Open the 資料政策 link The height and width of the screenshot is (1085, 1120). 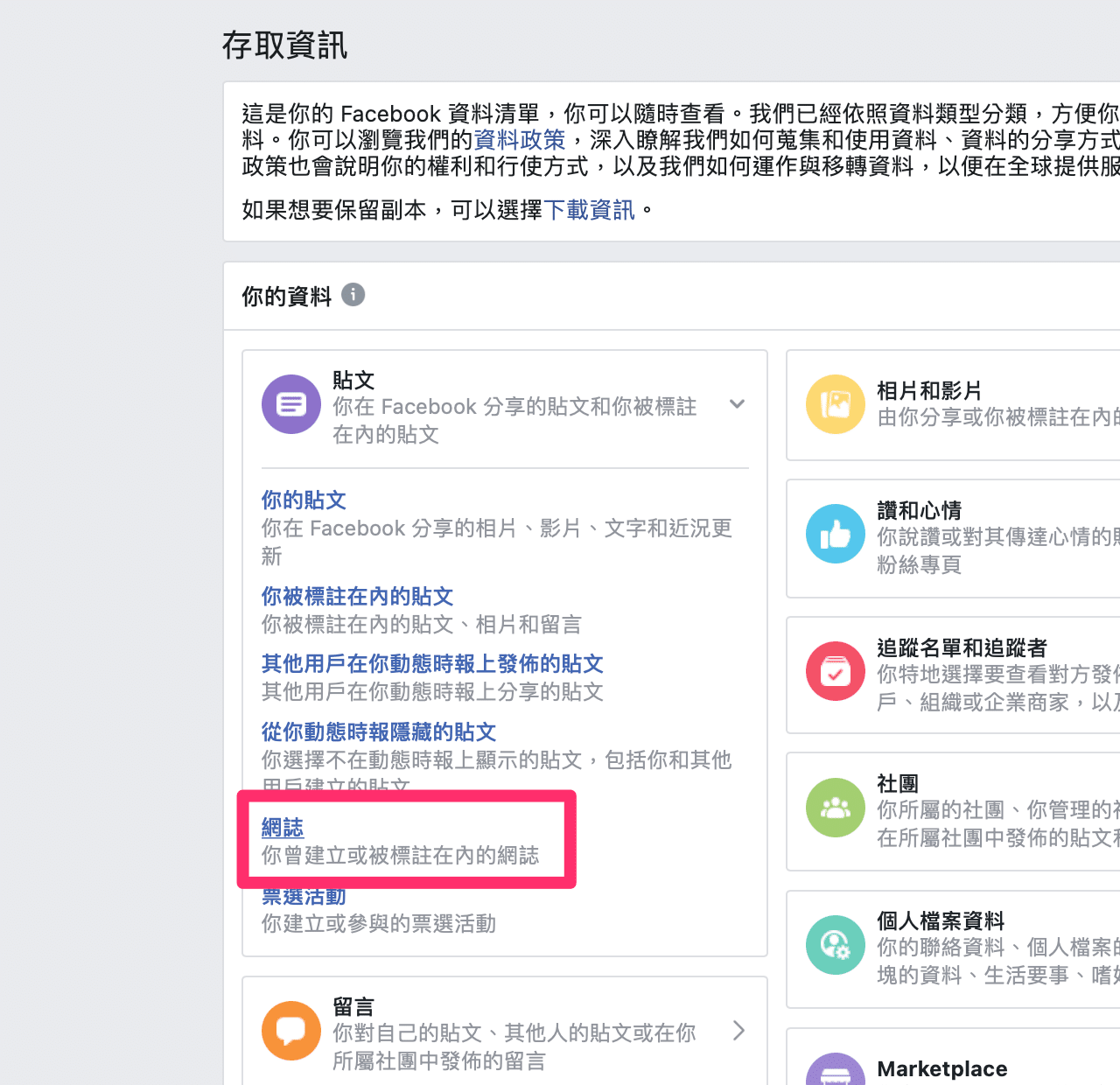click(520, 140)
